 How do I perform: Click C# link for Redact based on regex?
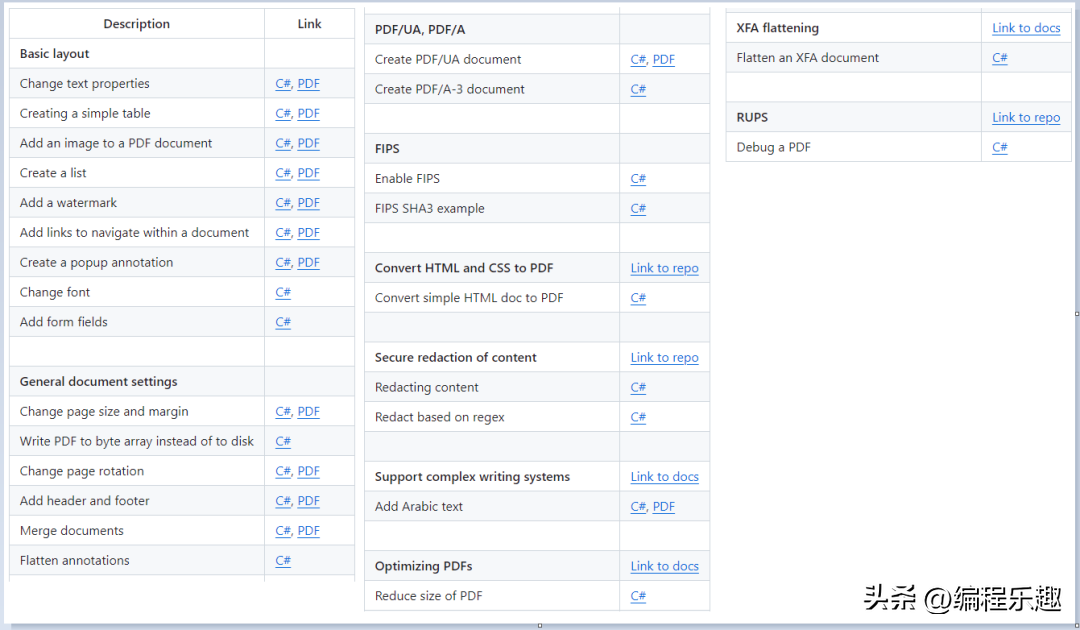pyautogui.click(x=638, y=417)
